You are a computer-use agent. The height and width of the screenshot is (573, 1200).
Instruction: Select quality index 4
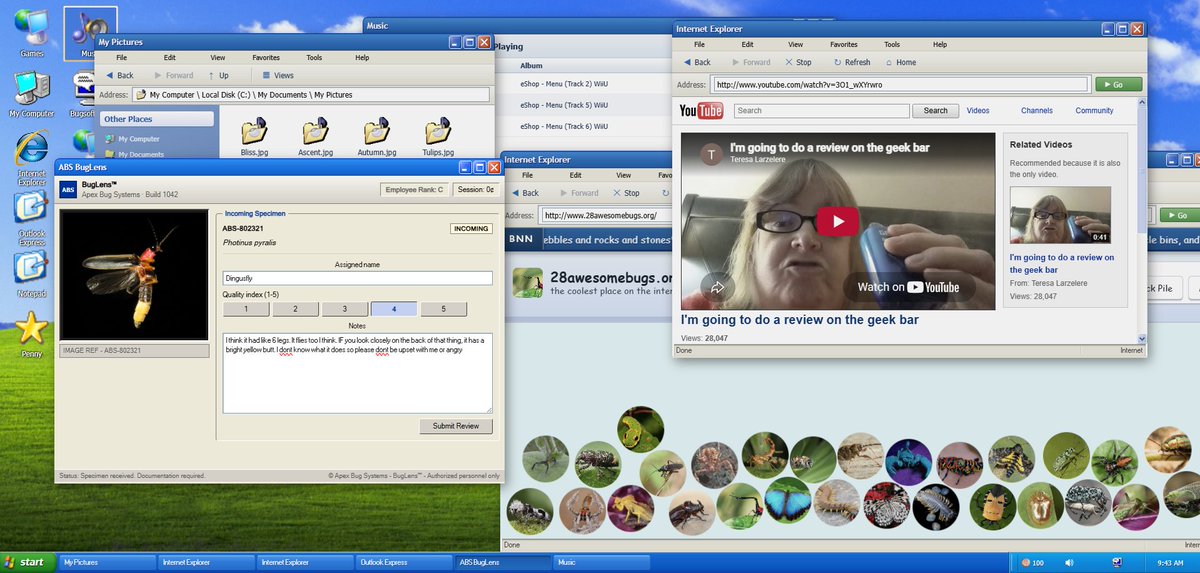pos(394,309)
